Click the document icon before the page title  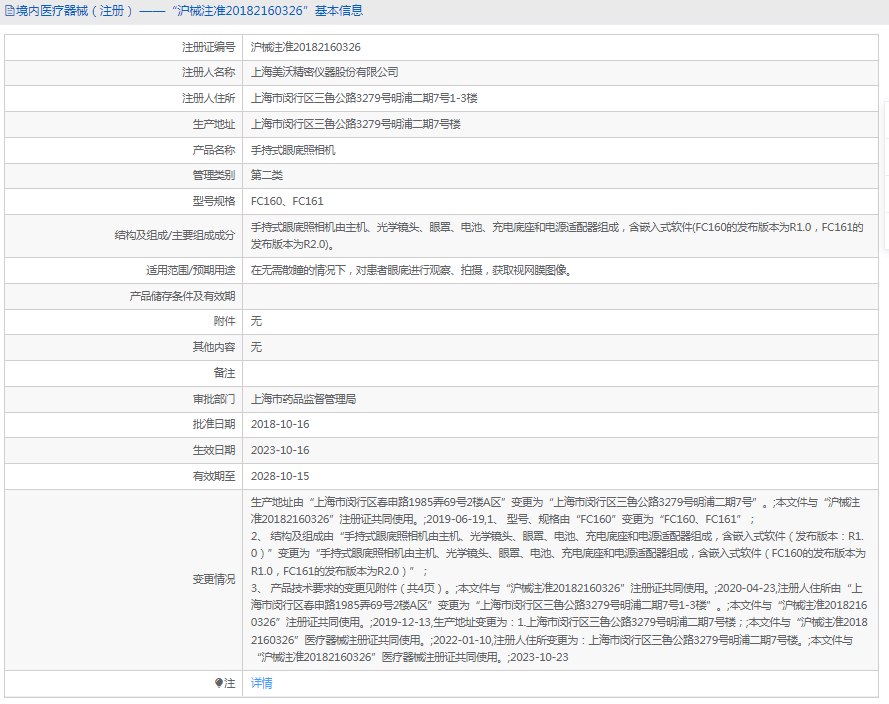[x=10, y=11]
